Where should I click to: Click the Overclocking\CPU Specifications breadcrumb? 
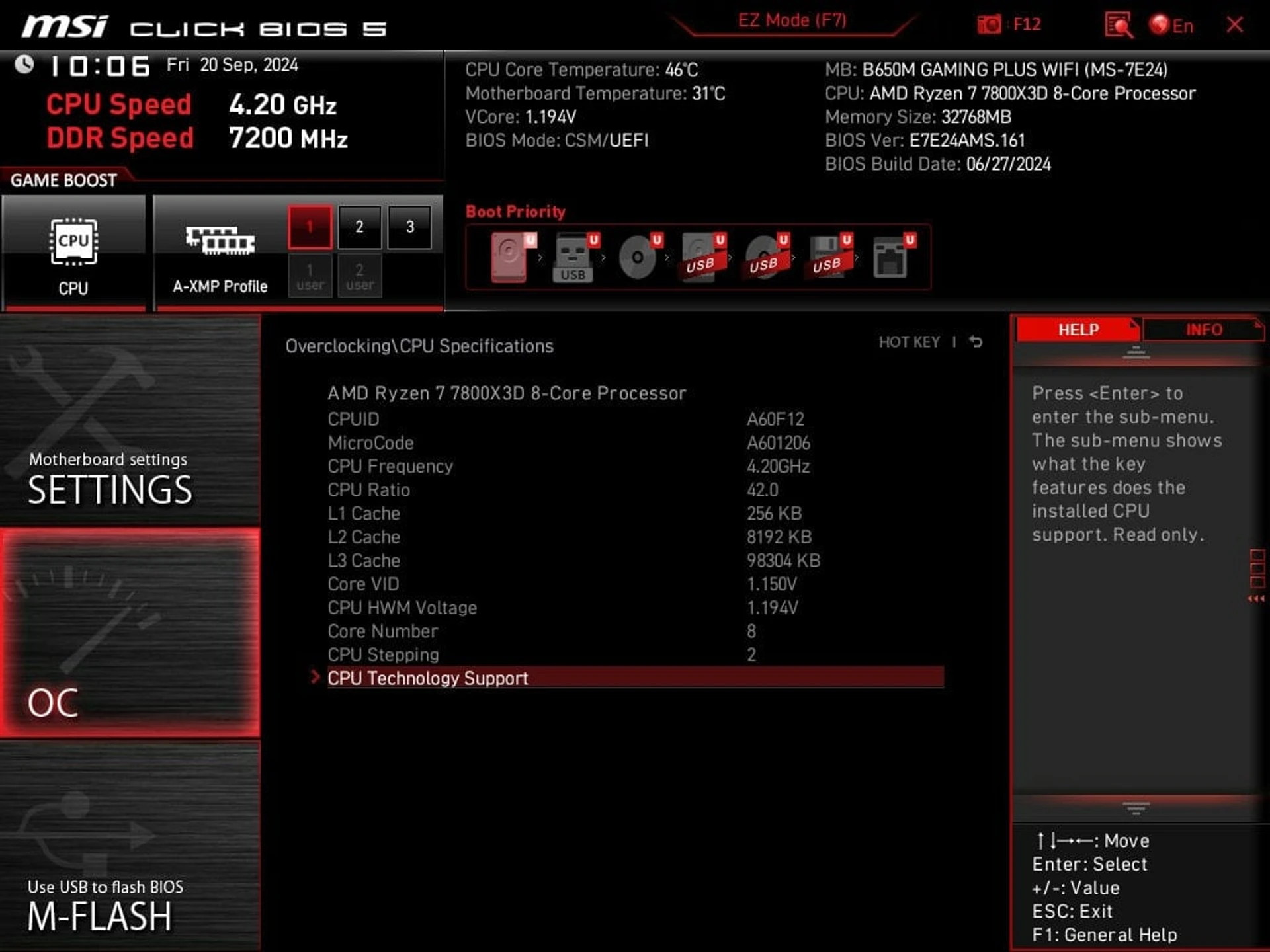point(419,346)
